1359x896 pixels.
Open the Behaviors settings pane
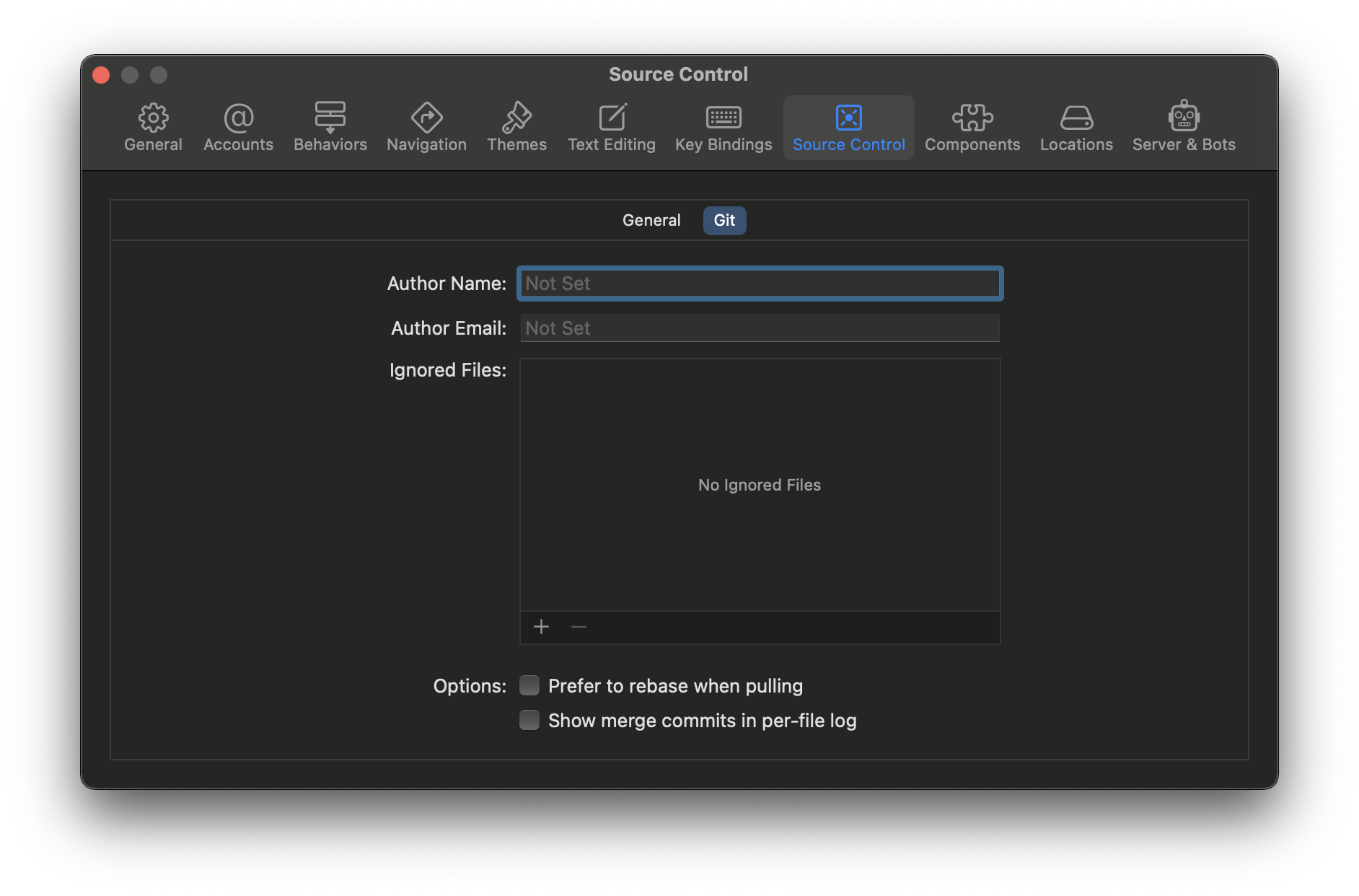click(x=330, y=127)
